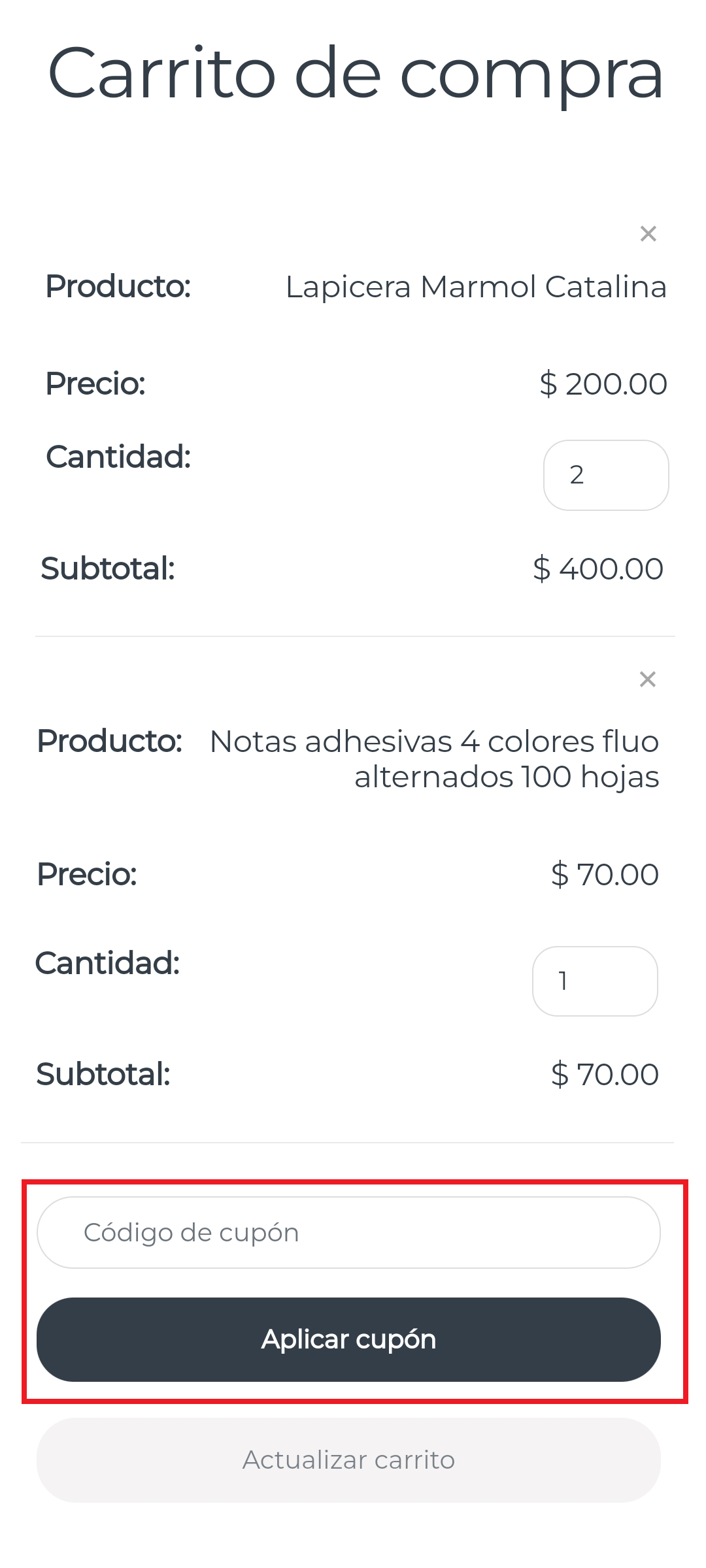Click Producto label beside Notas adhesivas

click(110, 742)
